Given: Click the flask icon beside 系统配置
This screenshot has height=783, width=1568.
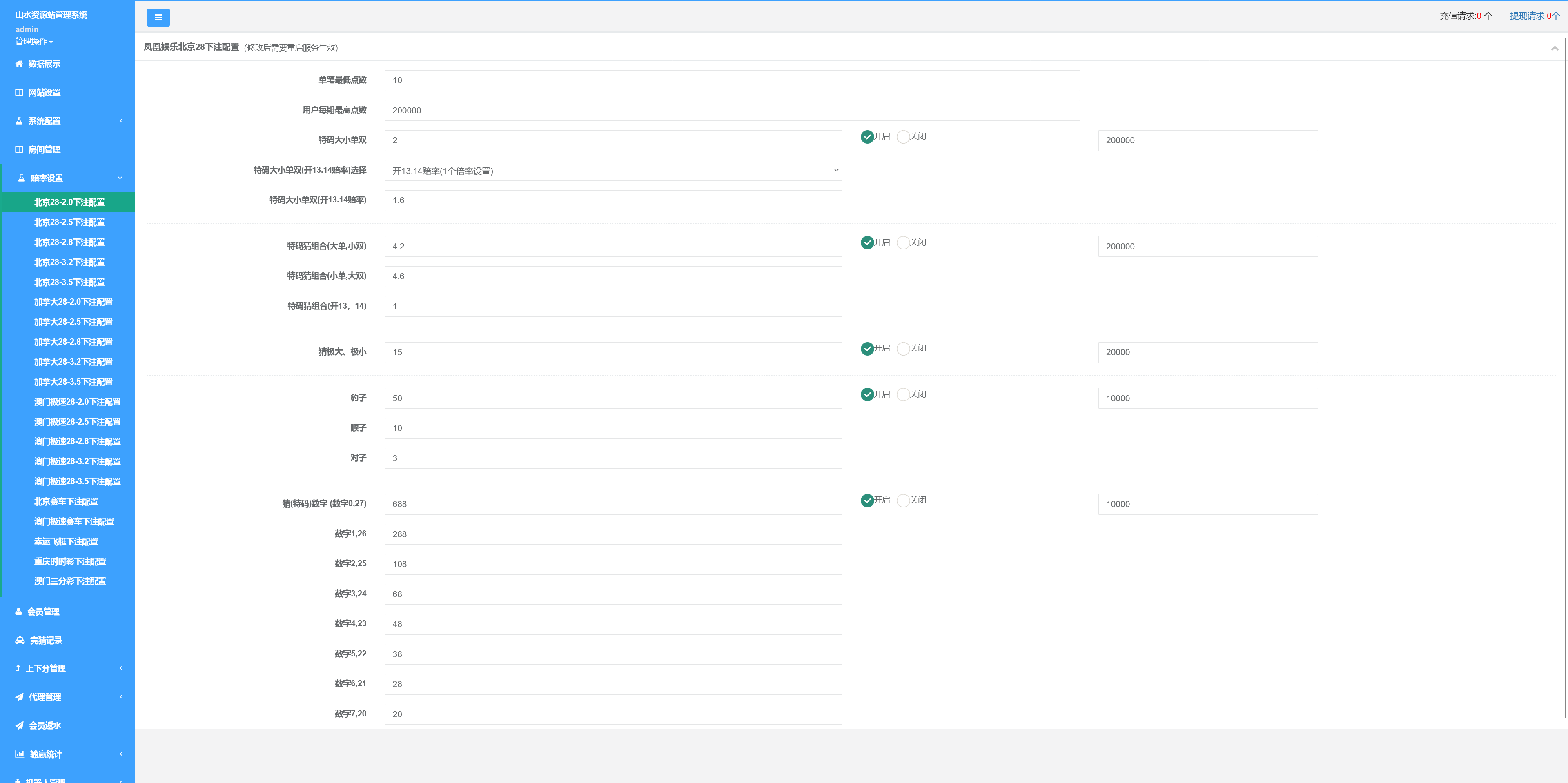Looking at the screenshot, I should tap(19, 121).
